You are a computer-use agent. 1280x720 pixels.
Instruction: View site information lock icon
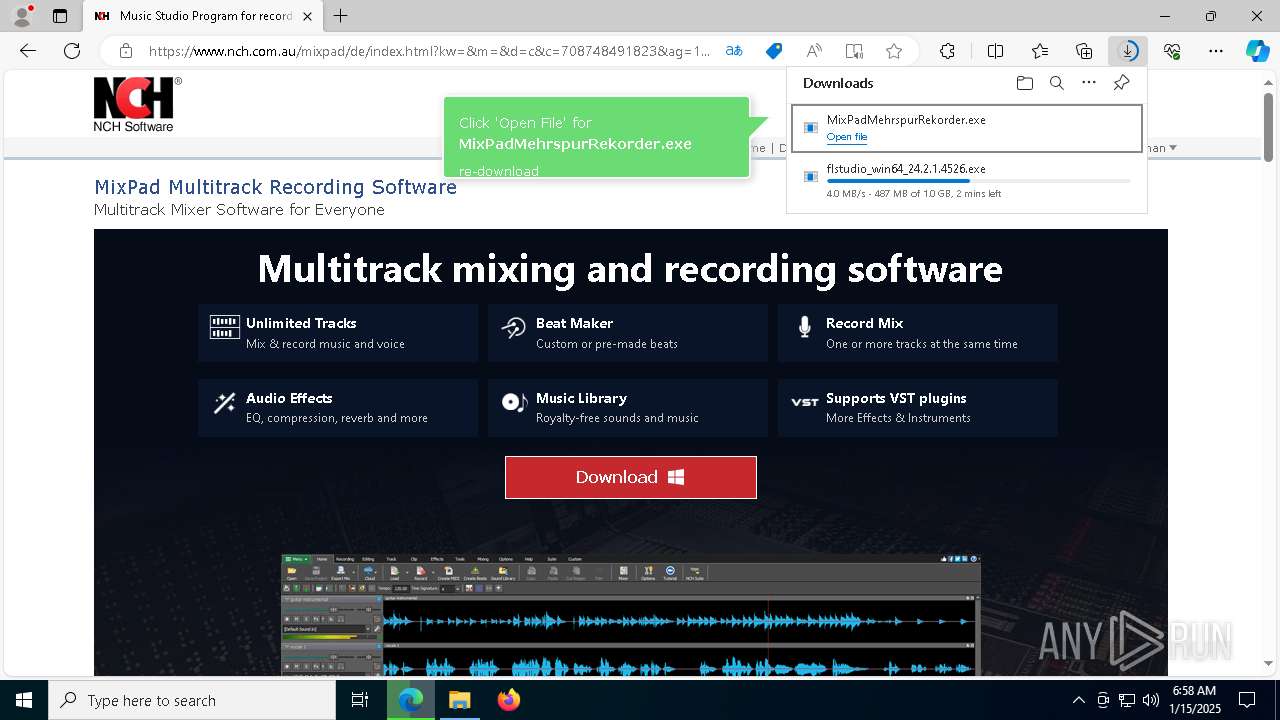pos(126,51)
